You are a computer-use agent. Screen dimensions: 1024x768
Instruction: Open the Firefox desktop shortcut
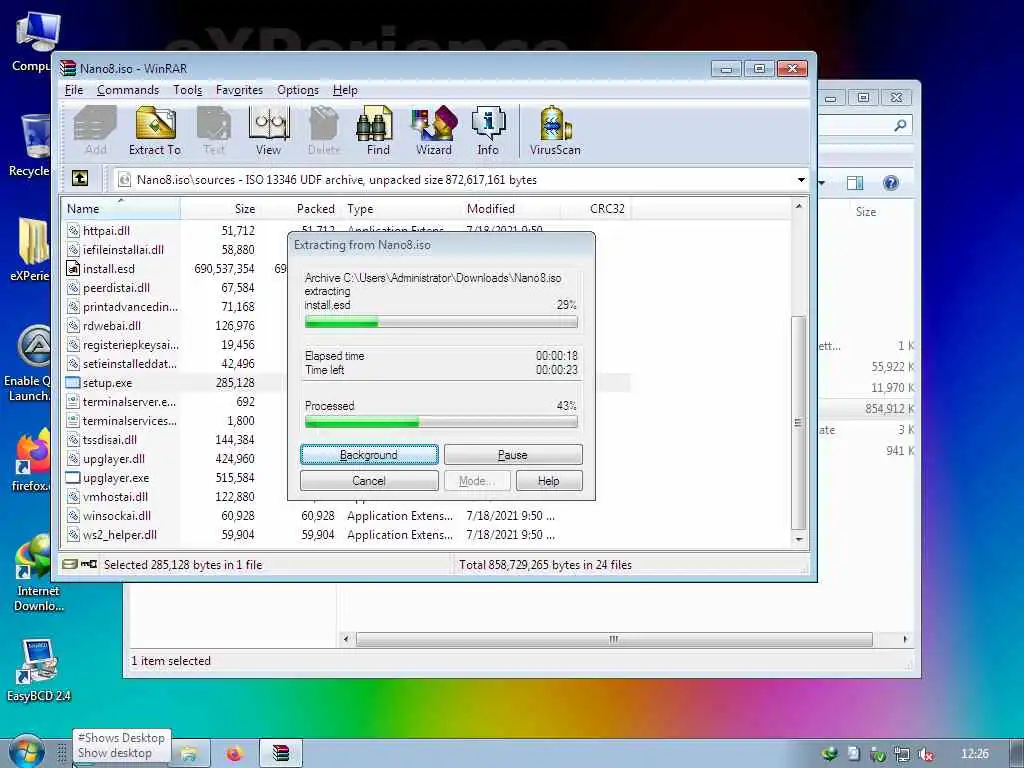point(30,460)
